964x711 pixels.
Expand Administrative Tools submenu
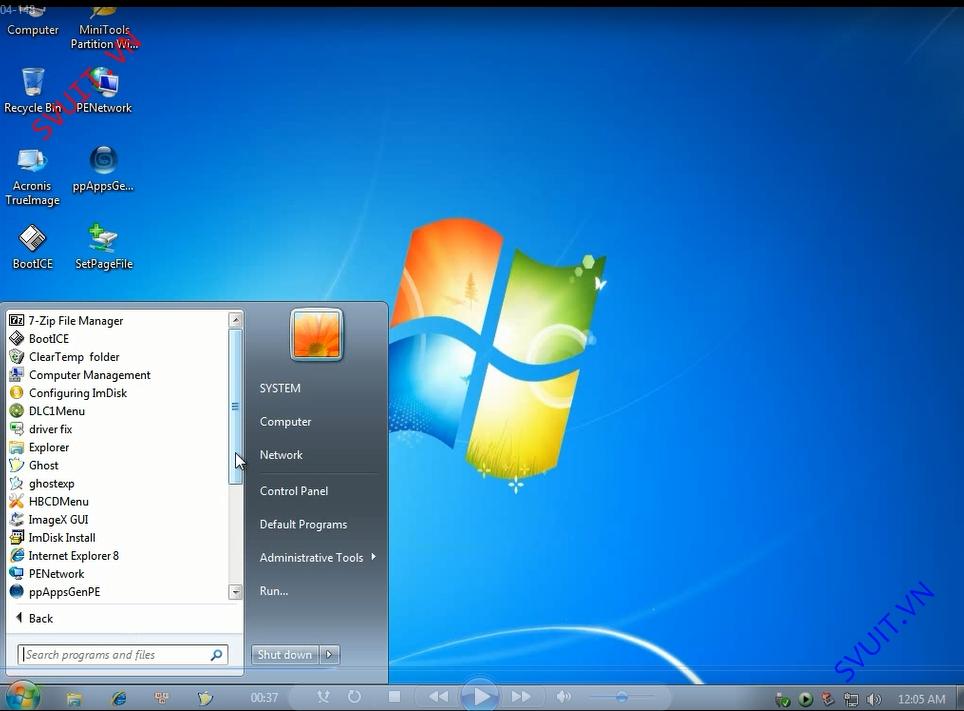tap(317, 557)
